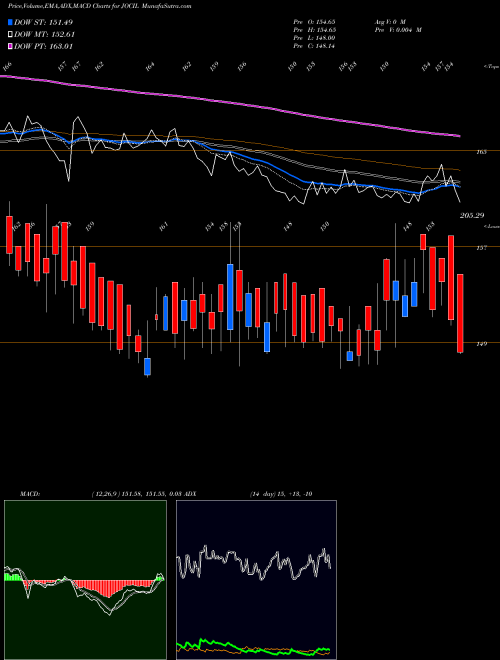Click the 'Pre V: 0.004 M' text
This screenshot has width=500, height=660.
point(398,30)
